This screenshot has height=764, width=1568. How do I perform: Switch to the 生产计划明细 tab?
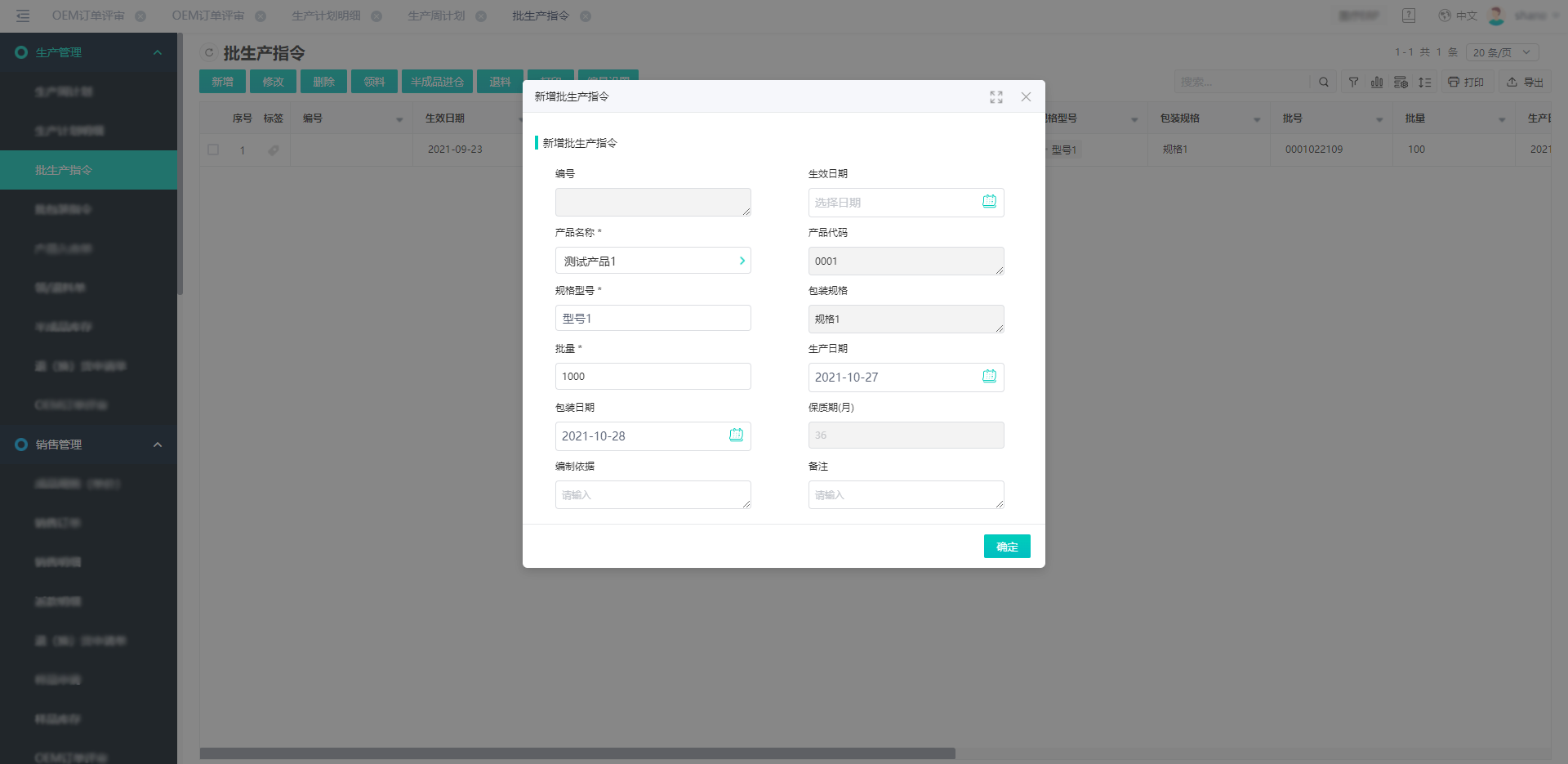click(x=326, y=16)
